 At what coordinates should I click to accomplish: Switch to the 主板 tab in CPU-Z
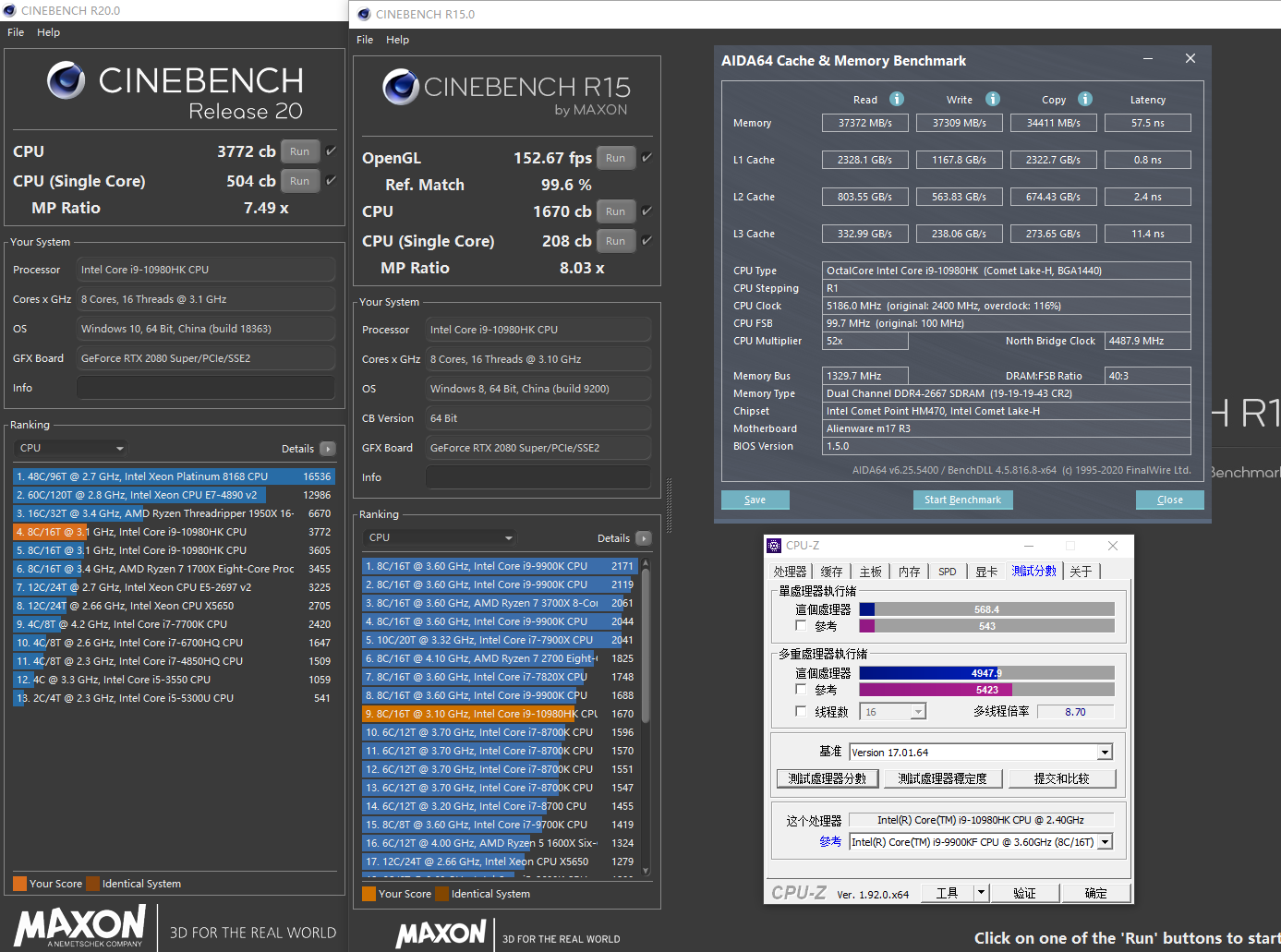pos(871,572)
